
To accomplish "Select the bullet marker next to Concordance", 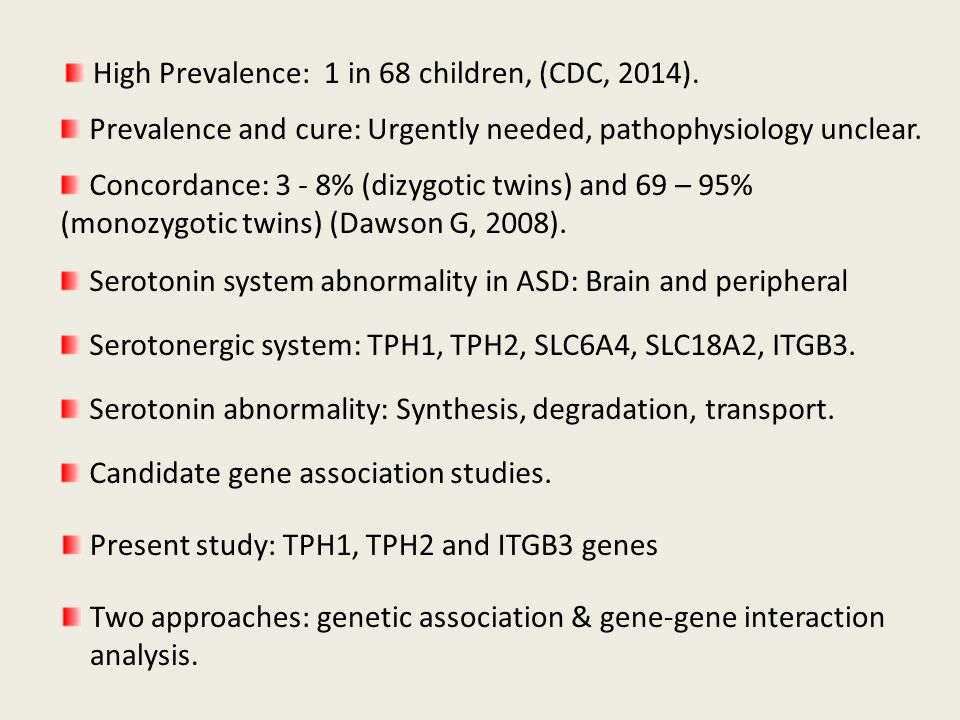I will coord(70,185).
